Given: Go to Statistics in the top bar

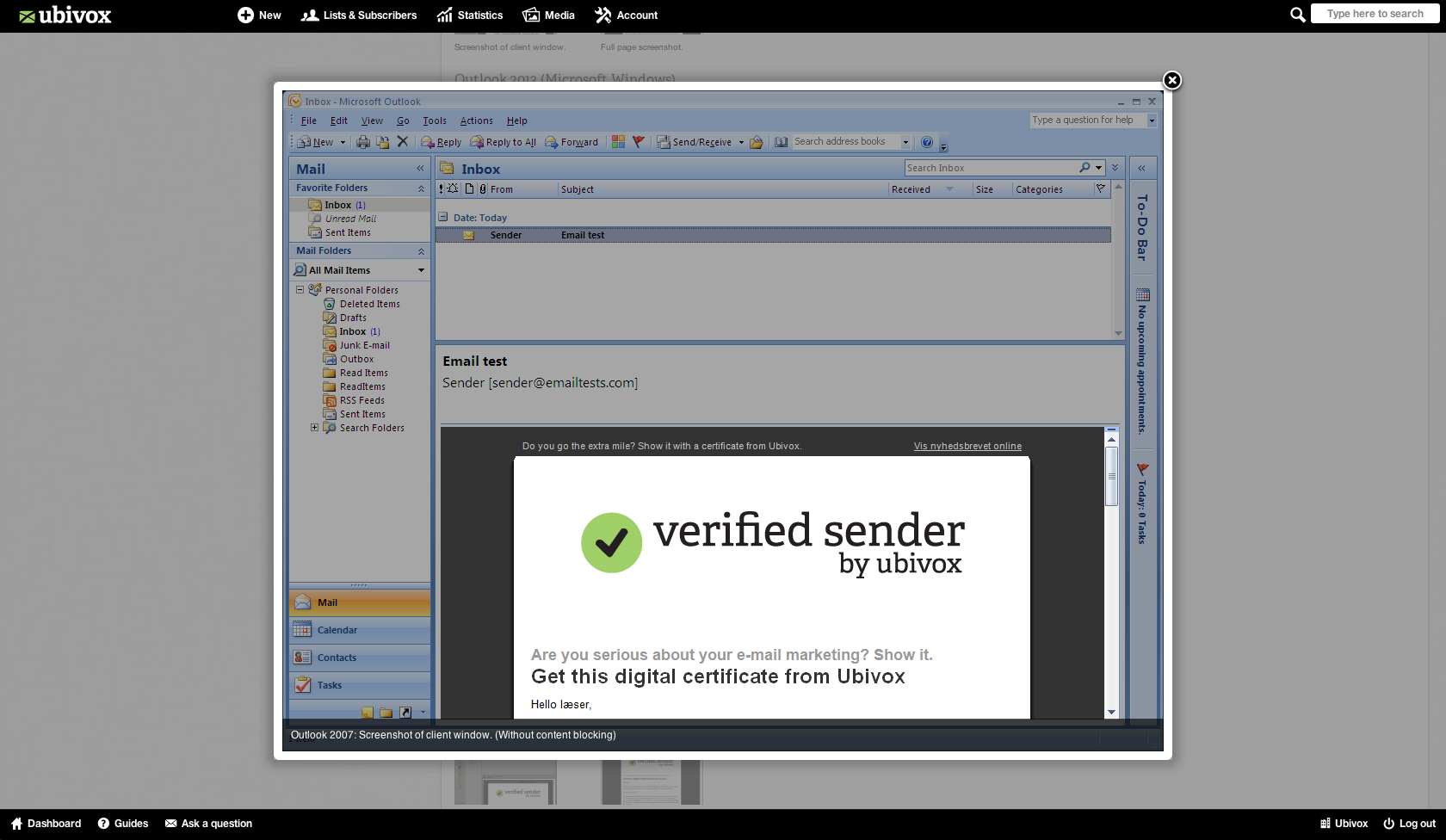Looking at the screenshot, I should tap(470, 15).
